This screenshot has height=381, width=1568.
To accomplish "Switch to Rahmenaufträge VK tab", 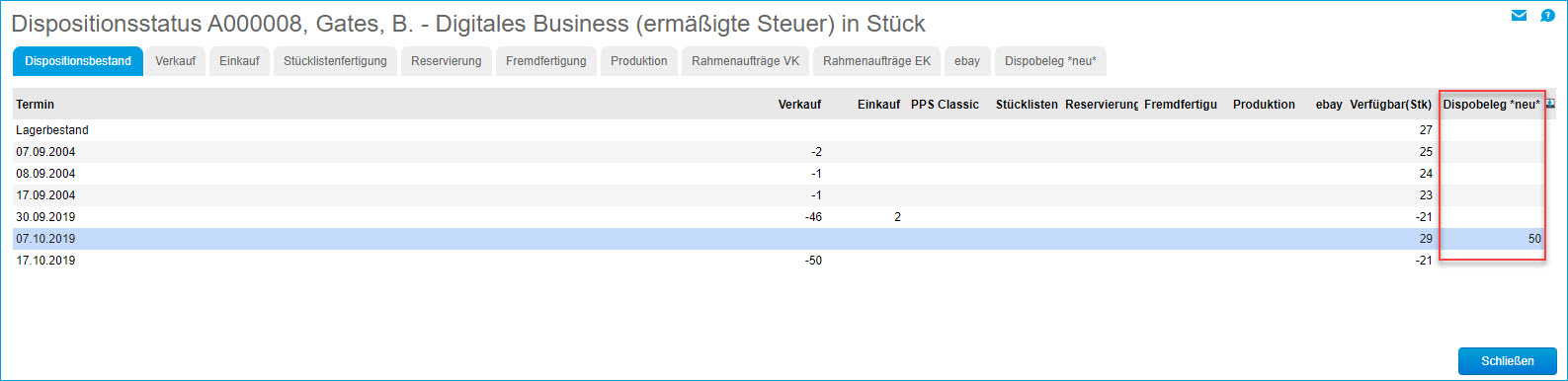I will (x=746, y=61).
